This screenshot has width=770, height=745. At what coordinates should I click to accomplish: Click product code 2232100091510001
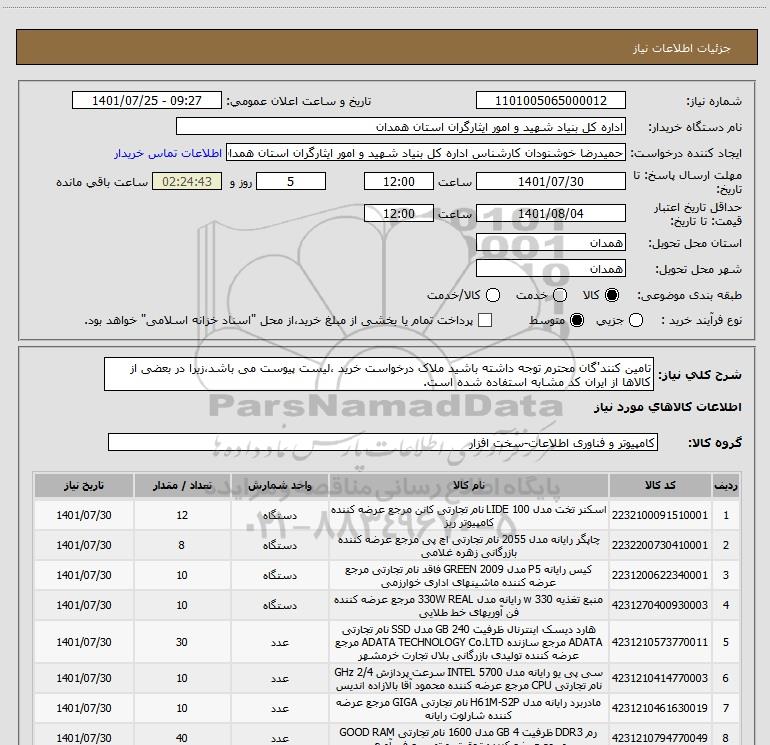[660, 515]
